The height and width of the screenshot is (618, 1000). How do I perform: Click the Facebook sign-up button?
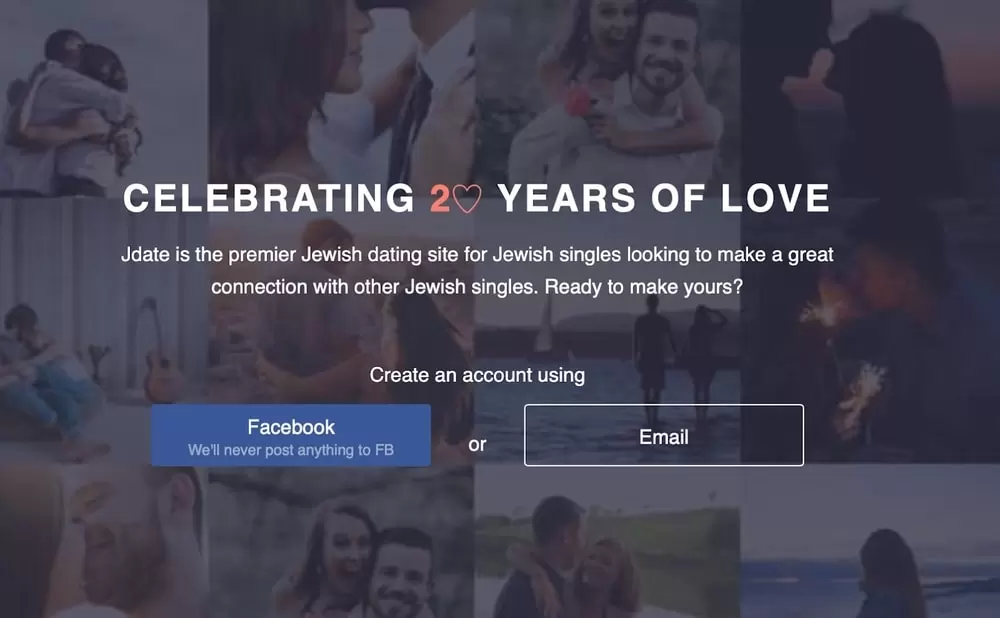click(x=291, y=435)
